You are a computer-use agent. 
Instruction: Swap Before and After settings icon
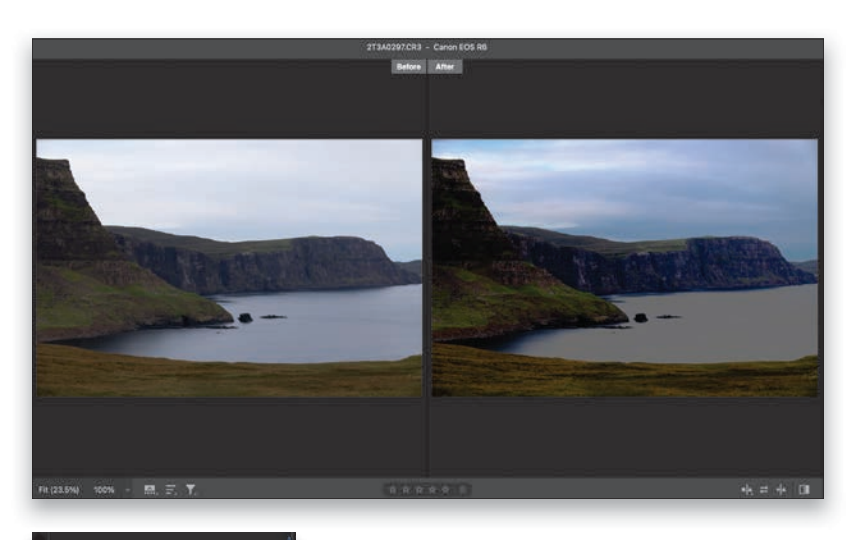click(764, 490)
